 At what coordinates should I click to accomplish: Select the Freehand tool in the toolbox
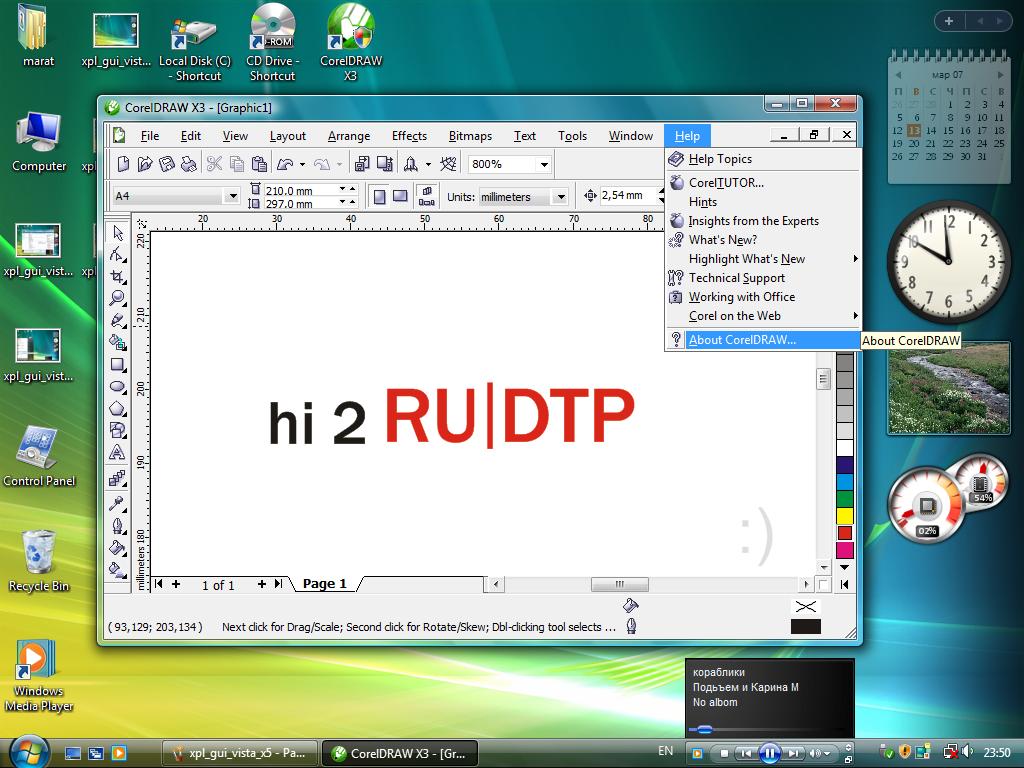coord(118,320)
